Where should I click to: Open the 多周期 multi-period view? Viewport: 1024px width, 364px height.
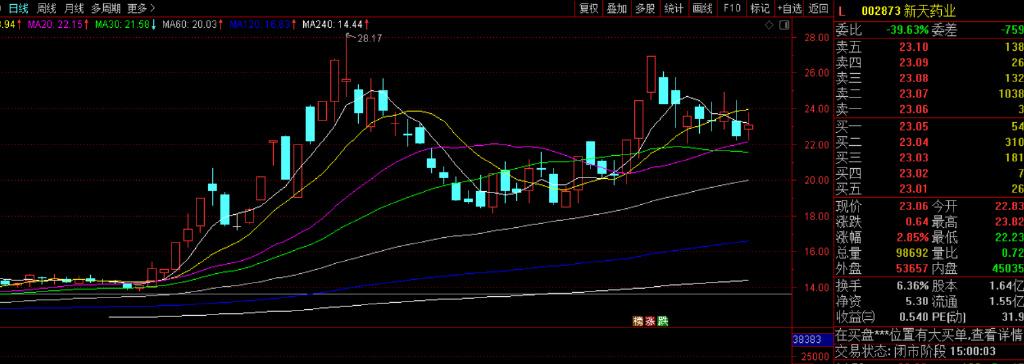106,8
